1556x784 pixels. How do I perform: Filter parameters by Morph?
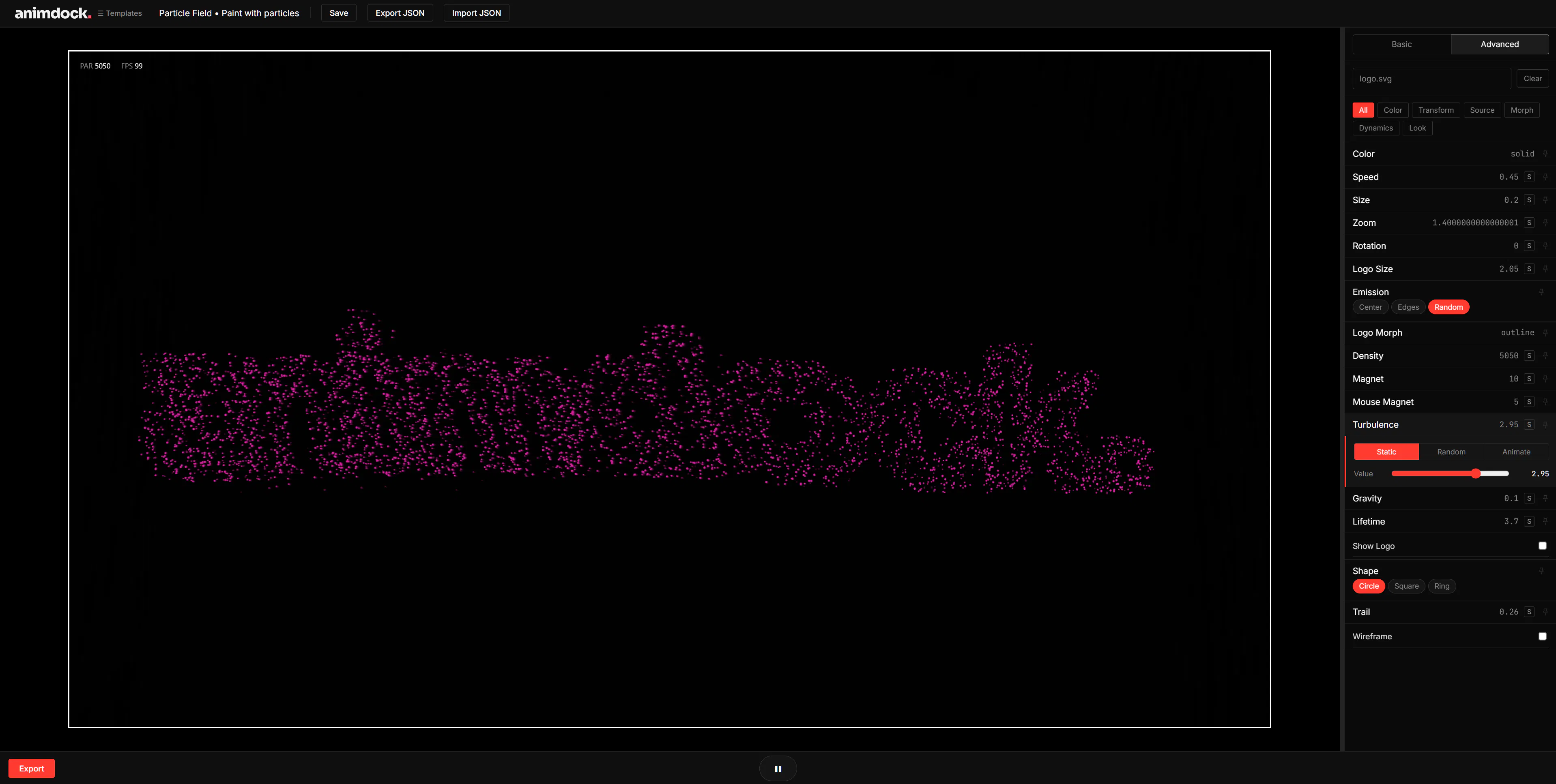point(1522,110)
